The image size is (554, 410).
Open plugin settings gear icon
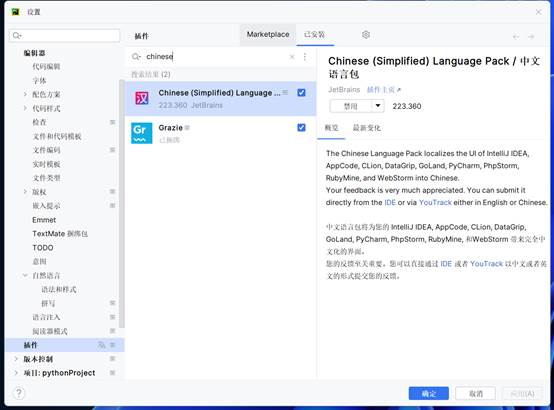[366, 35]
